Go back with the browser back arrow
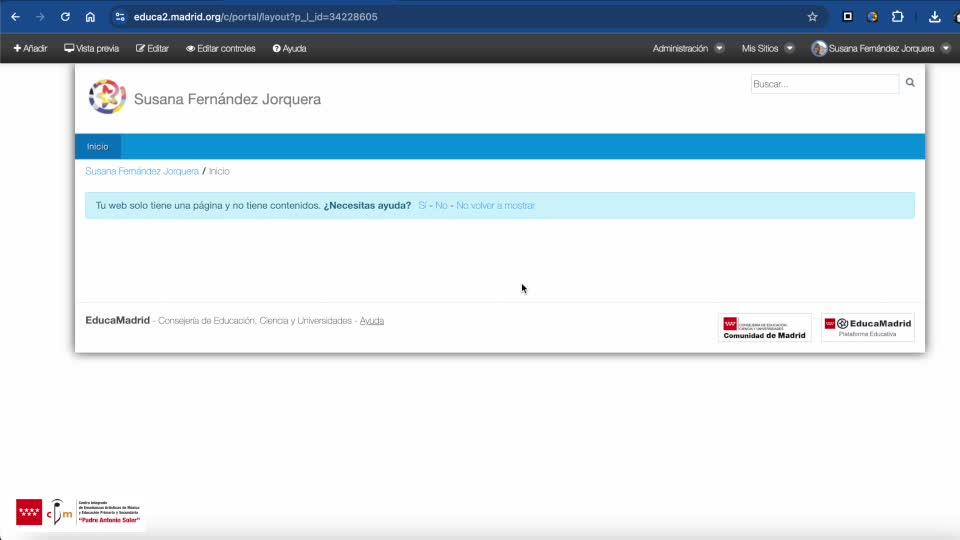 (x=15, y=17)
